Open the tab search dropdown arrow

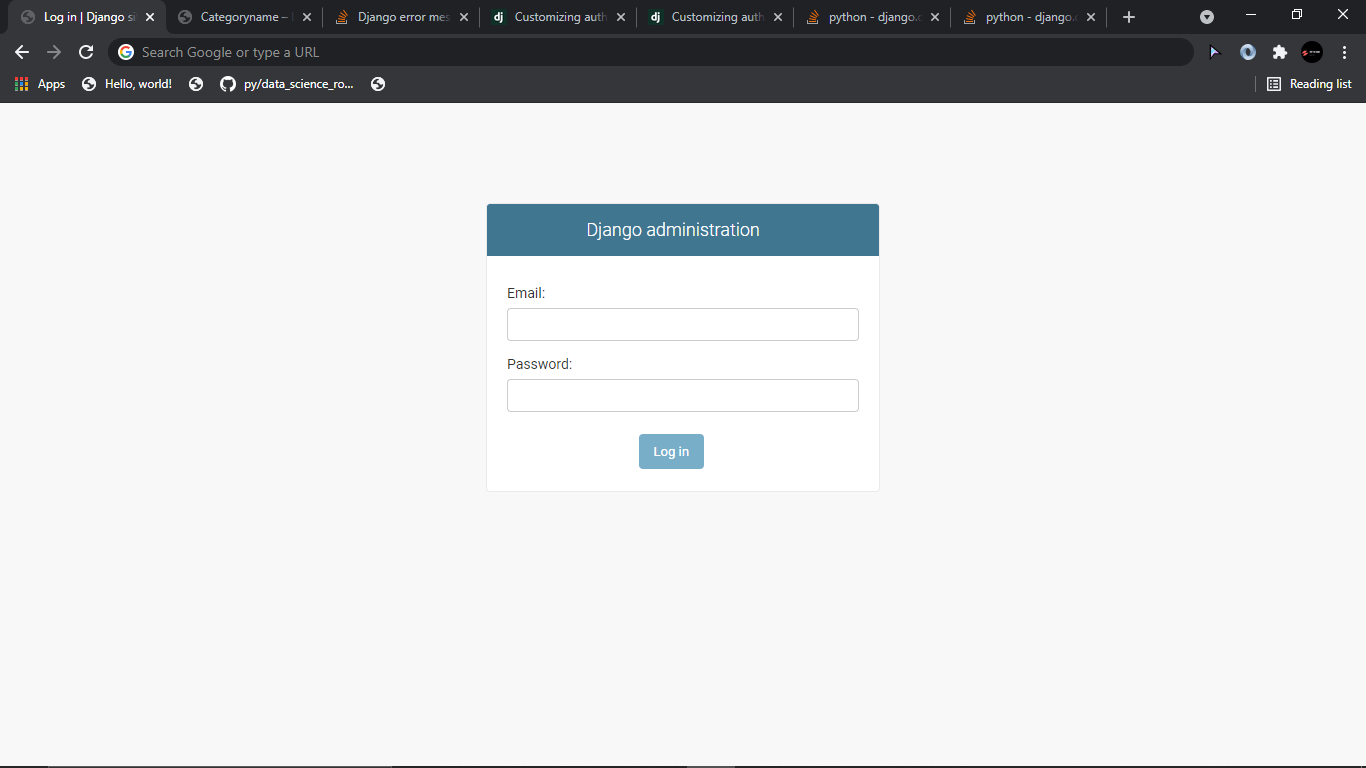pyautogui.click(x=1207, y=17)
